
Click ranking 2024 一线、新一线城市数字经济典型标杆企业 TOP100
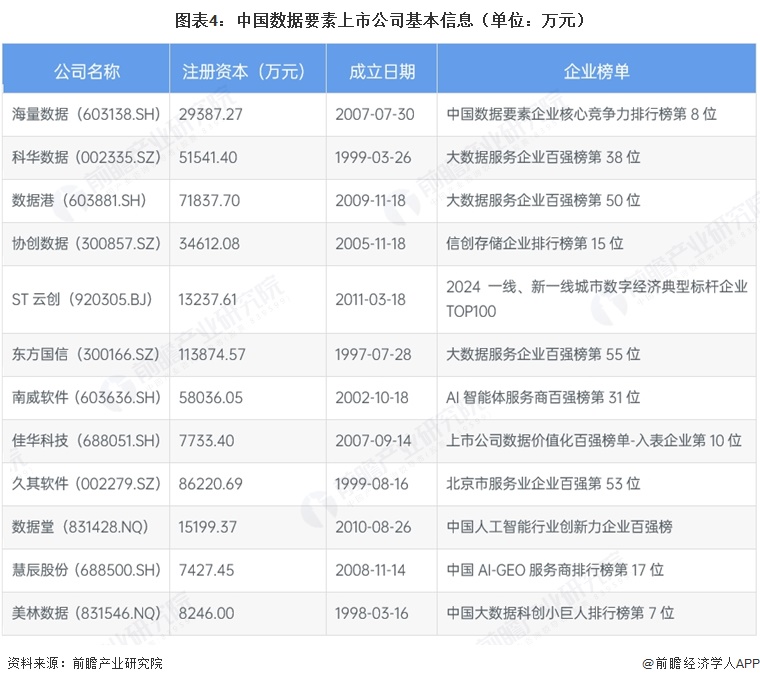[x=597, y=299]
